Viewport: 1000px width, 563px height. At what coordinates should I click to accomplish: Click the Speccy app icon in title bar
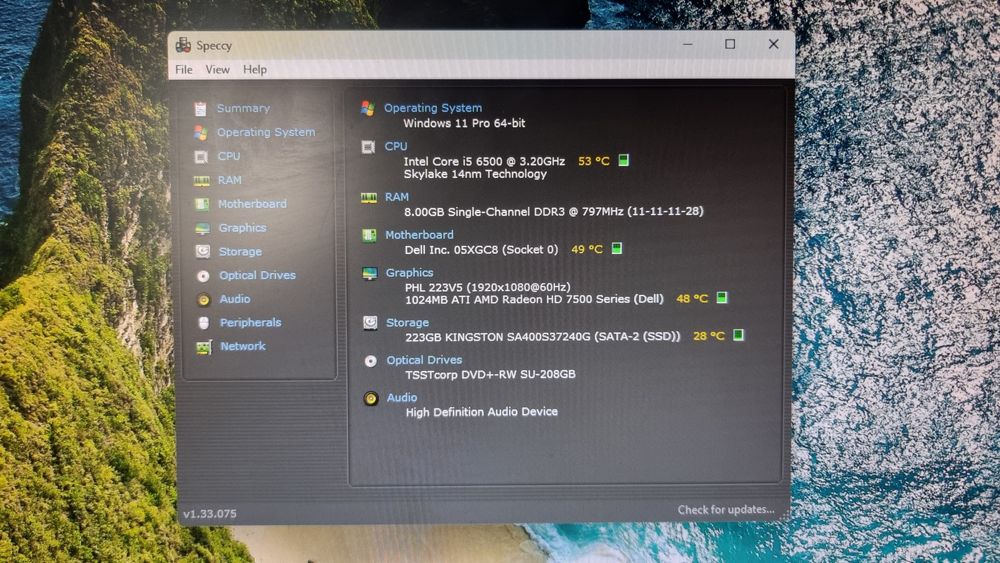183,45
